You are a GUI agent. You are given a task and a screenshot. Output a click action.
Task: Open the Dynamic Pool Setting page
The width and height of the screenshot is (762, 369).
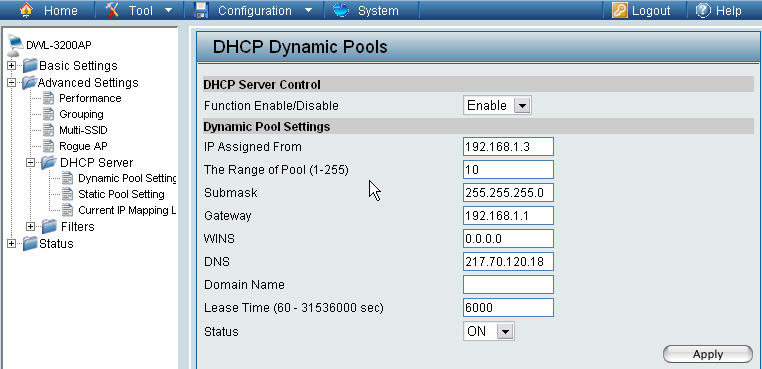click(x=127, y=178)
